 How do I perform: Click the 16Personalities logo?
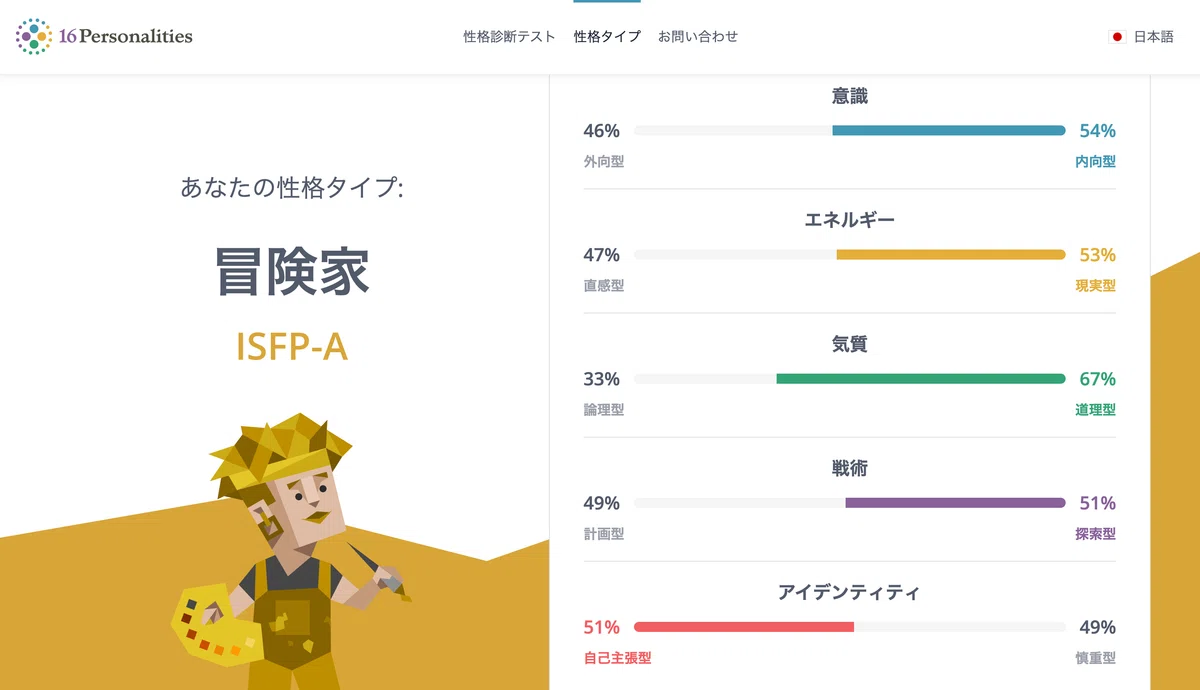click(x=104, y=37)
